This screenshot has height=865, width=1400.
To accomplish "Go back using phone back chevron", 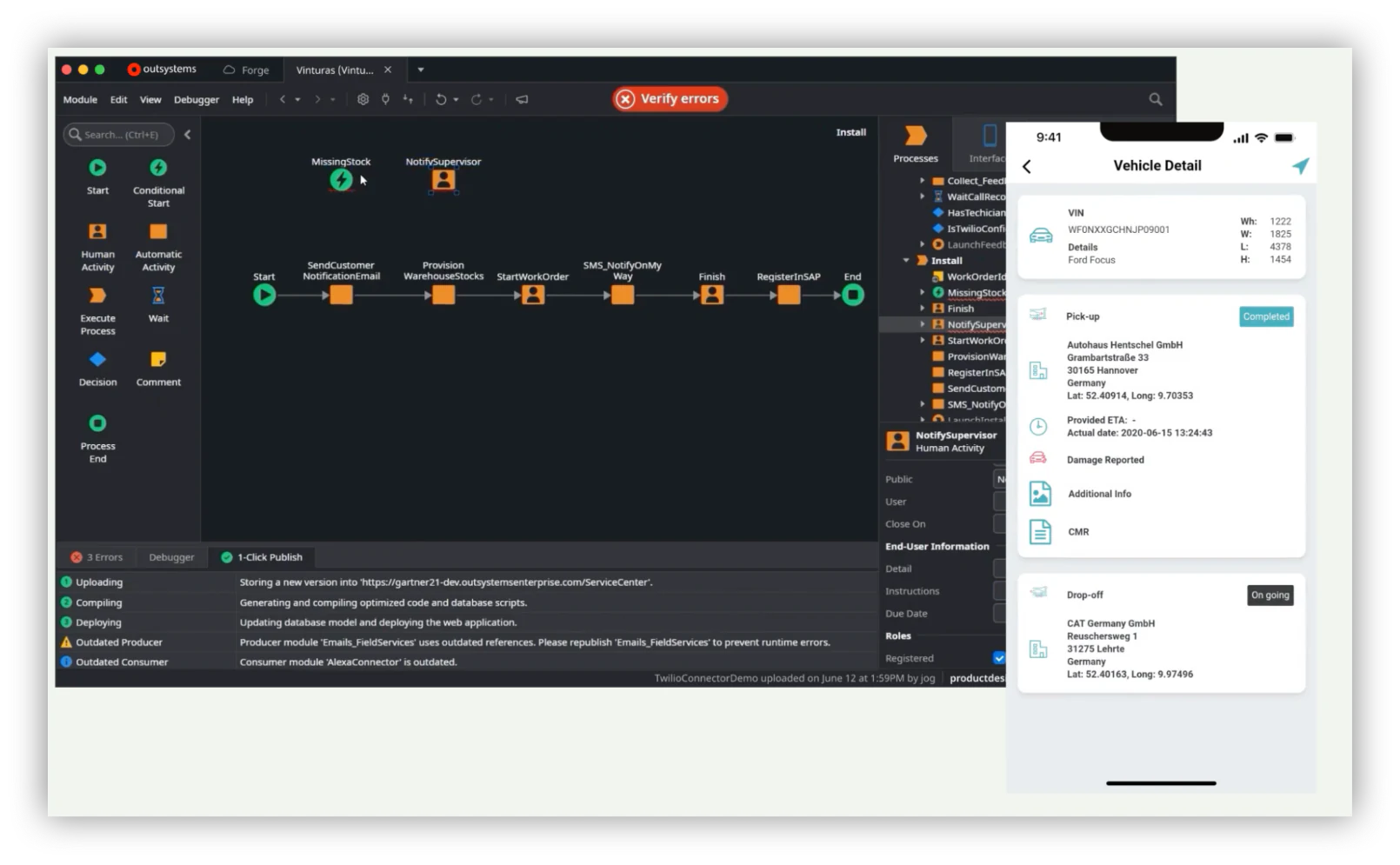I will click(x=1027, y=166).
